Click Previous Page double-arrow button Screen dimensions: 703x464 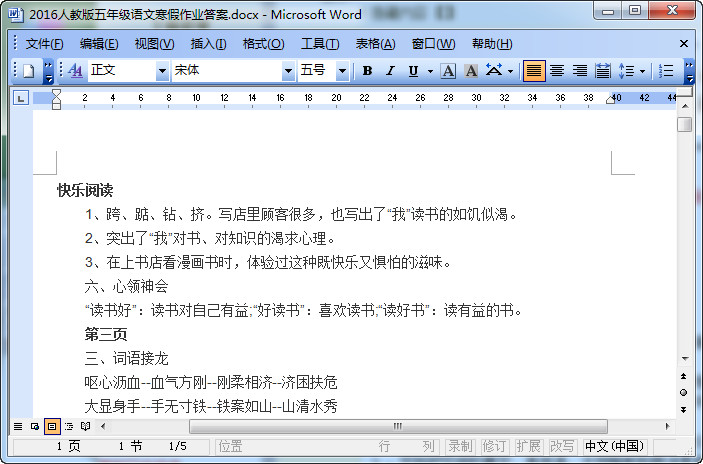tap(684, 376)
